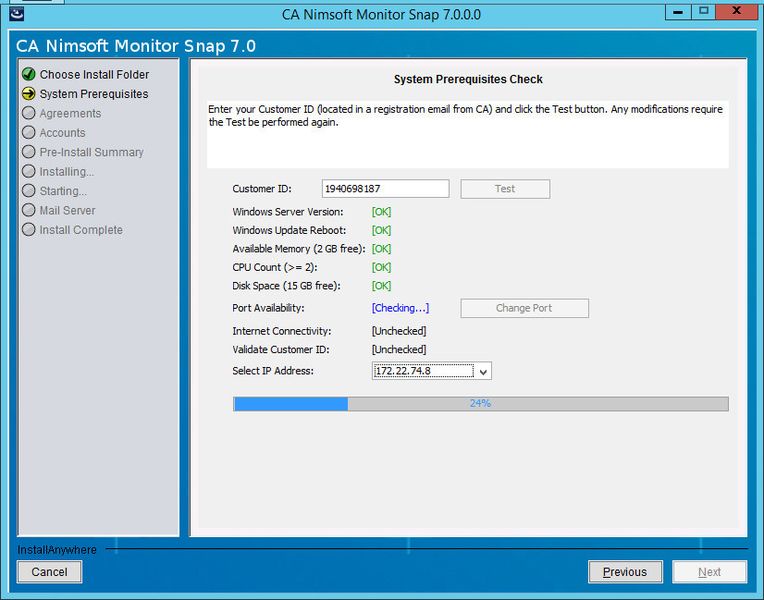Click the [Unchecked] Validate Customer ID status

[399, 350]
